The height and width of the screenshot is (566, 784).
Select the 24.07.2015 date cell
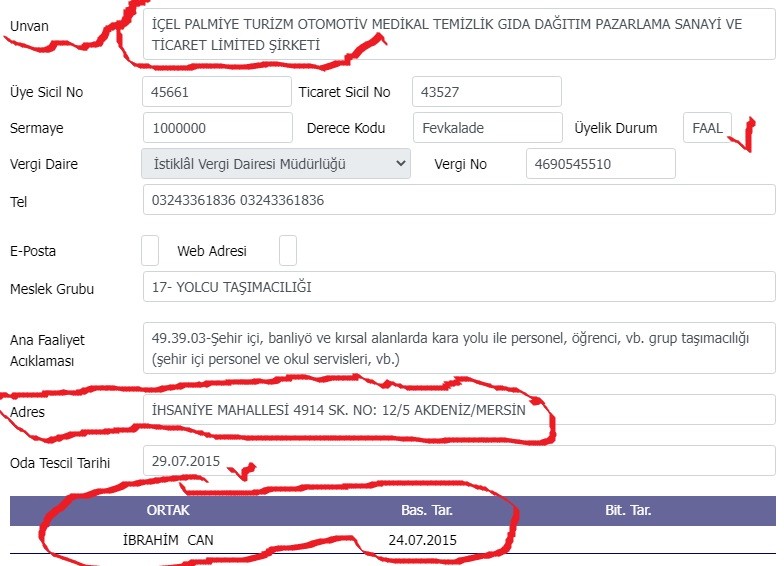(422, 540)
